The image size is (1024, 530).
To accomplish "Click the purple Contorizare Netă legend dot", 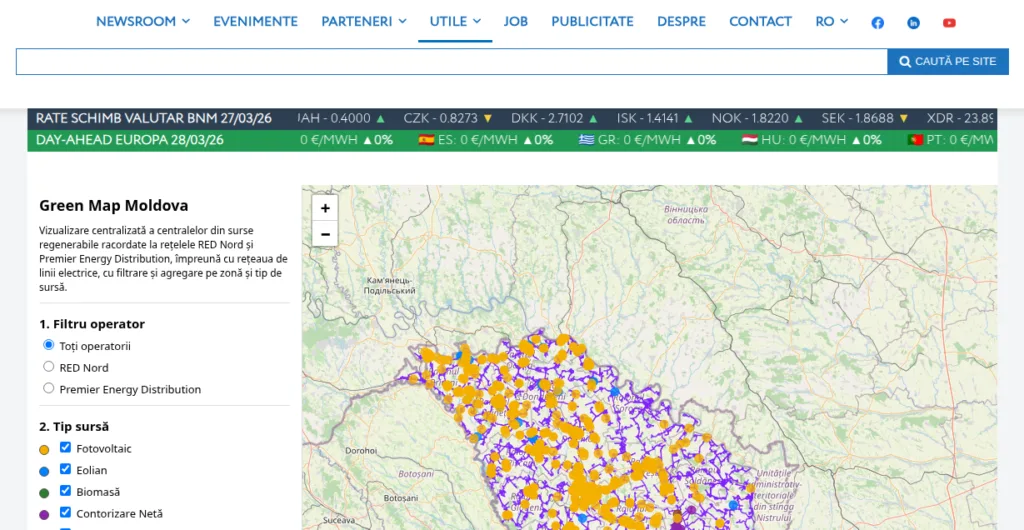I will [x=44, y=515].
